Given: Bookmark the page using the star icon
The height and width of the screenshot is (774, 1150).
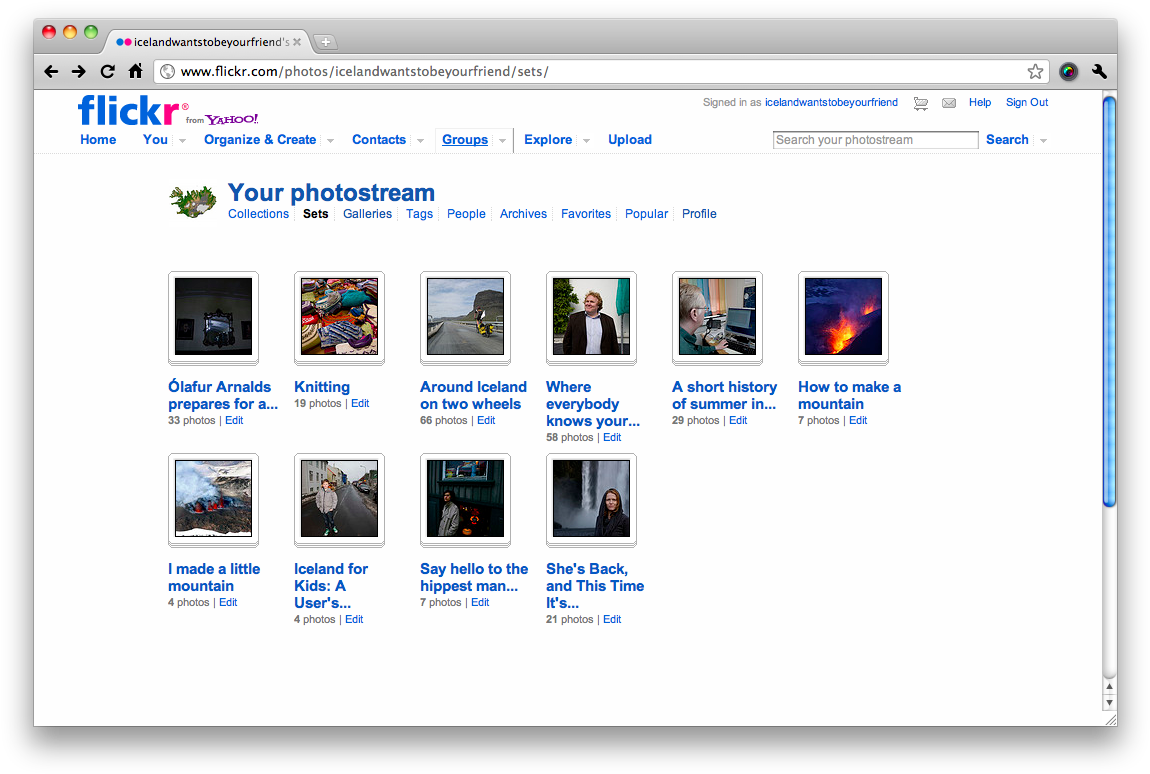Looking at the screenshot, I should point(1035,71).
